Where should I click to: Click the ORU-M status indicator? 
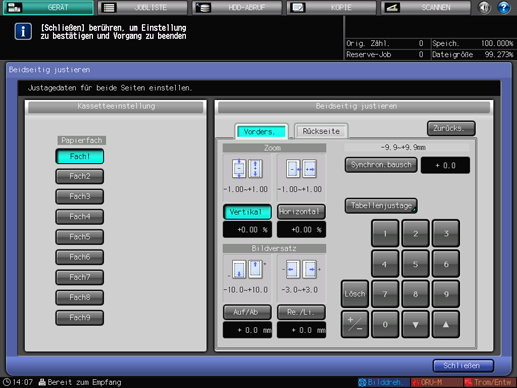pos(437,382)
